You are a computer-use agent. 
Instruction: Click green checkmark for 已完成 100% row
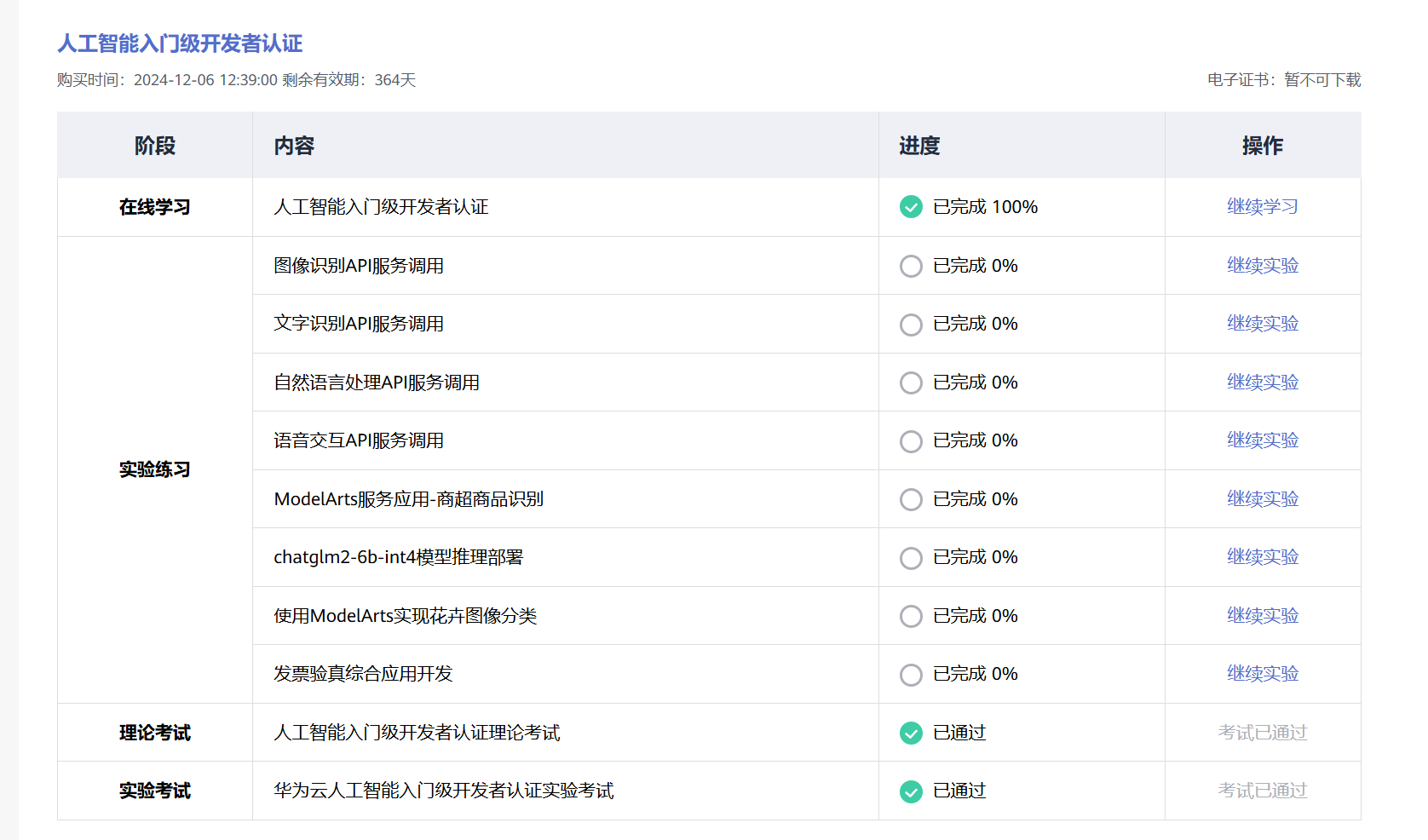point(911,207)
